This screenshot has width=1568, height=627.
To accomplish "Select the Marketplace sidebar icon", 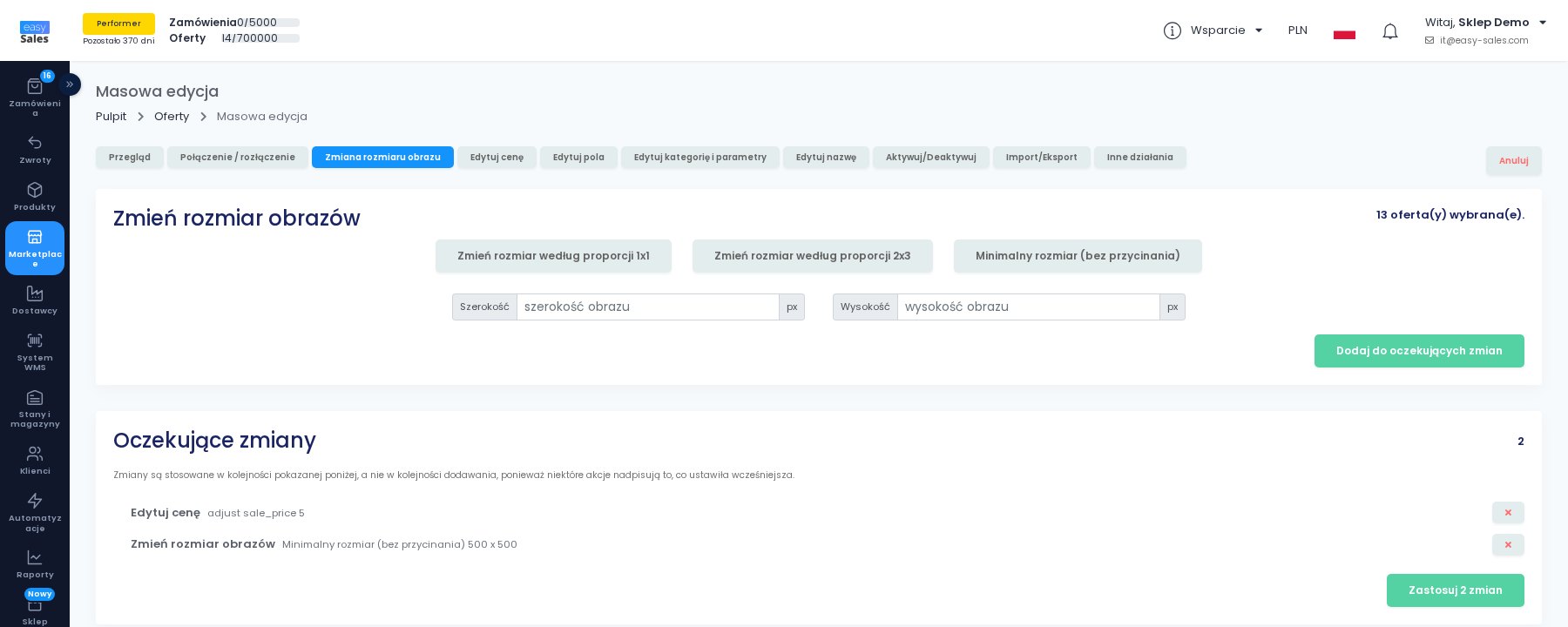I will coord(35,237).
